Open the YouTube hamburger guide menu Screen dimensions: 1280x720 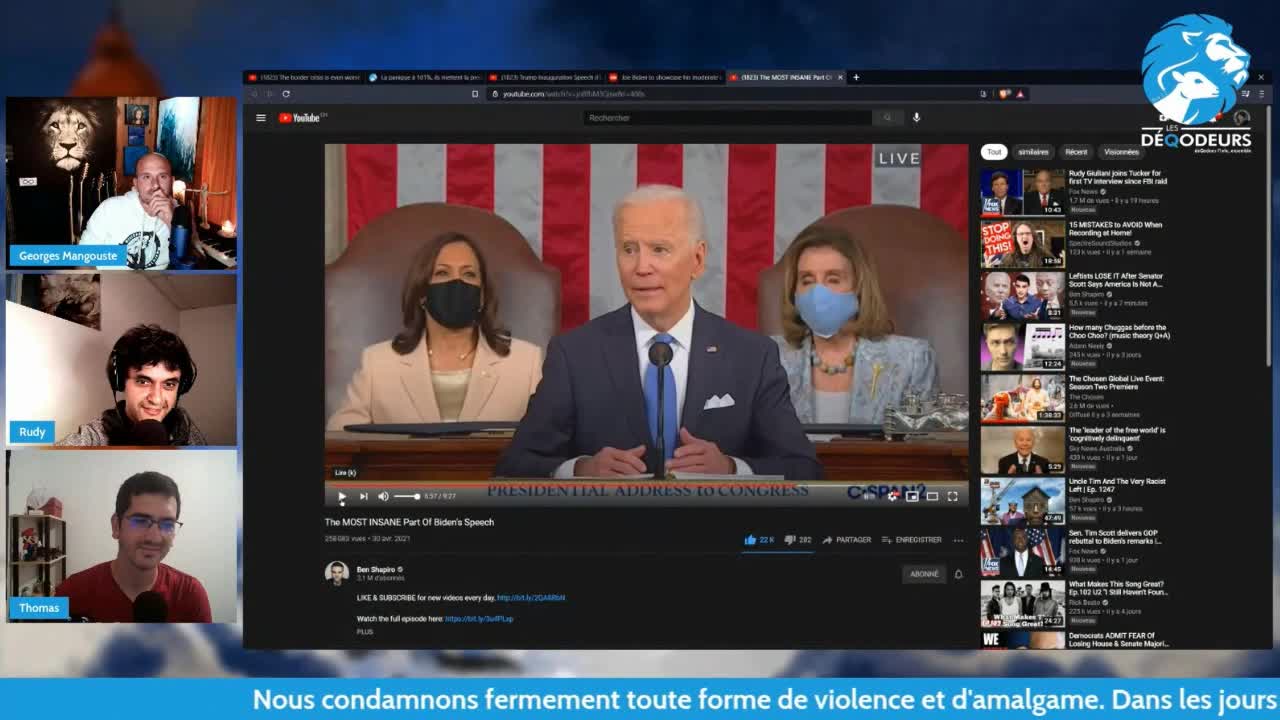(261, 118)
